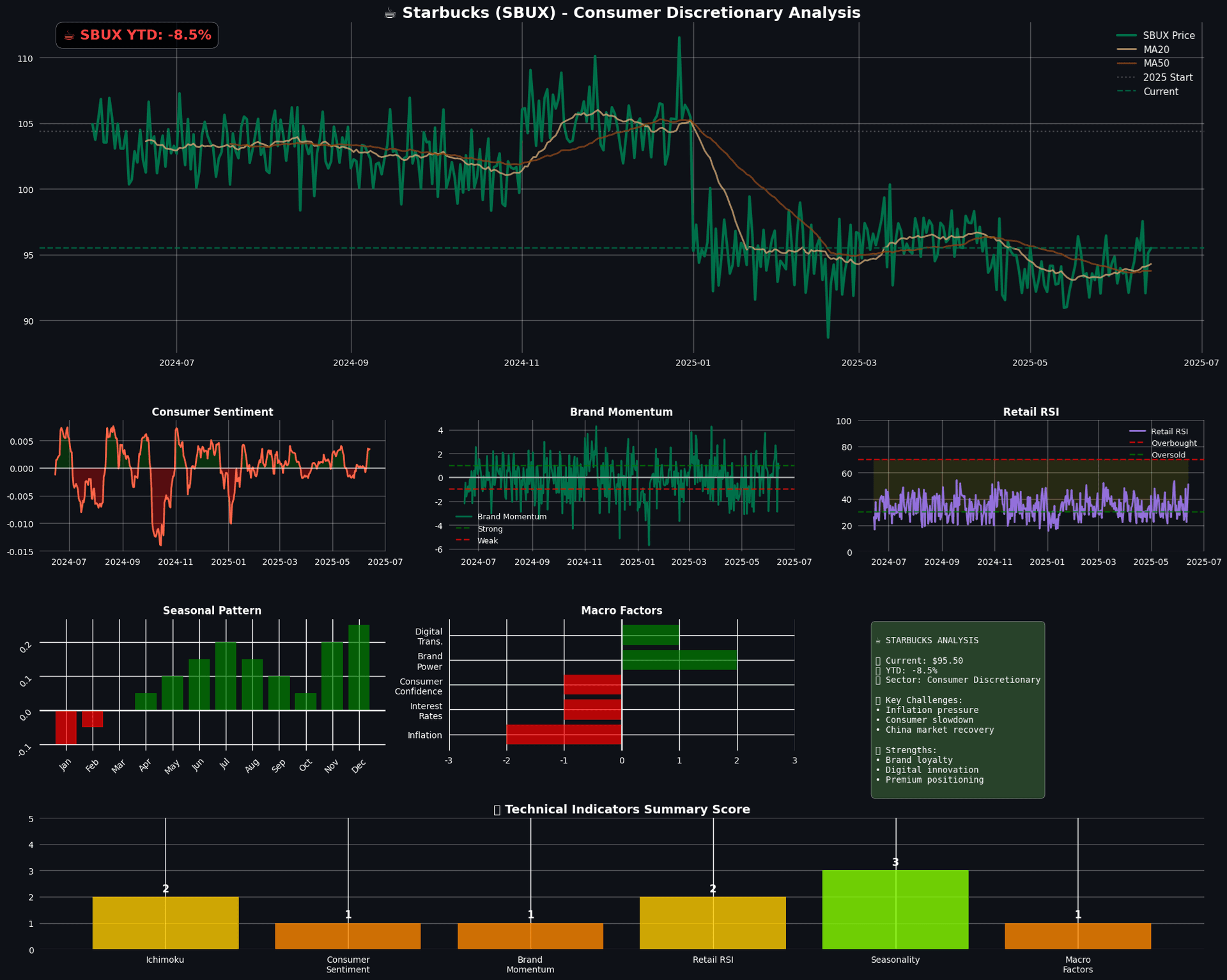Click the 'China market recovery' bullet
The height and width of the screenshot is (980, 1227).
934,730
